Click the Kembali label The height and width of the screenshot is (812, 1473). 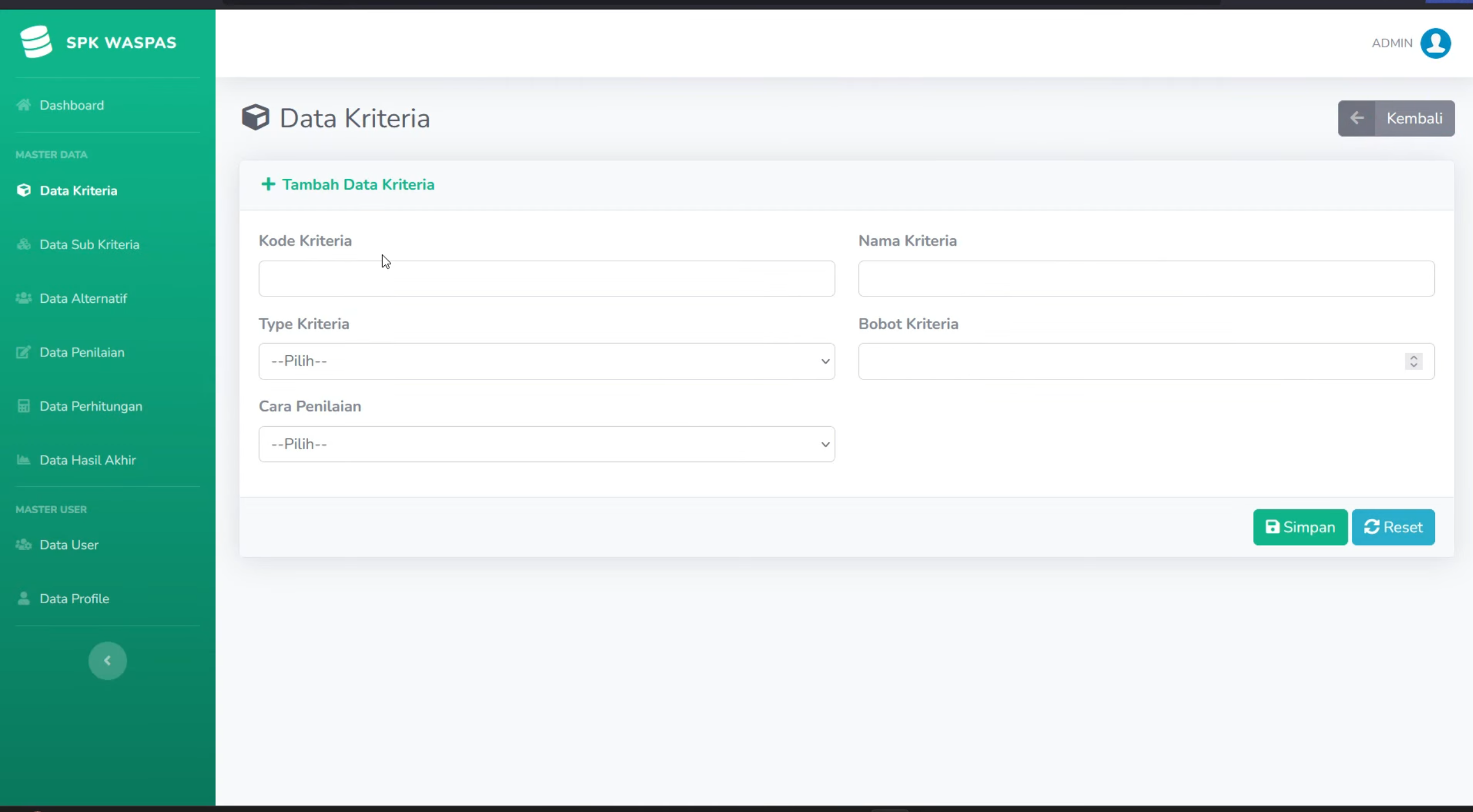1414,118
